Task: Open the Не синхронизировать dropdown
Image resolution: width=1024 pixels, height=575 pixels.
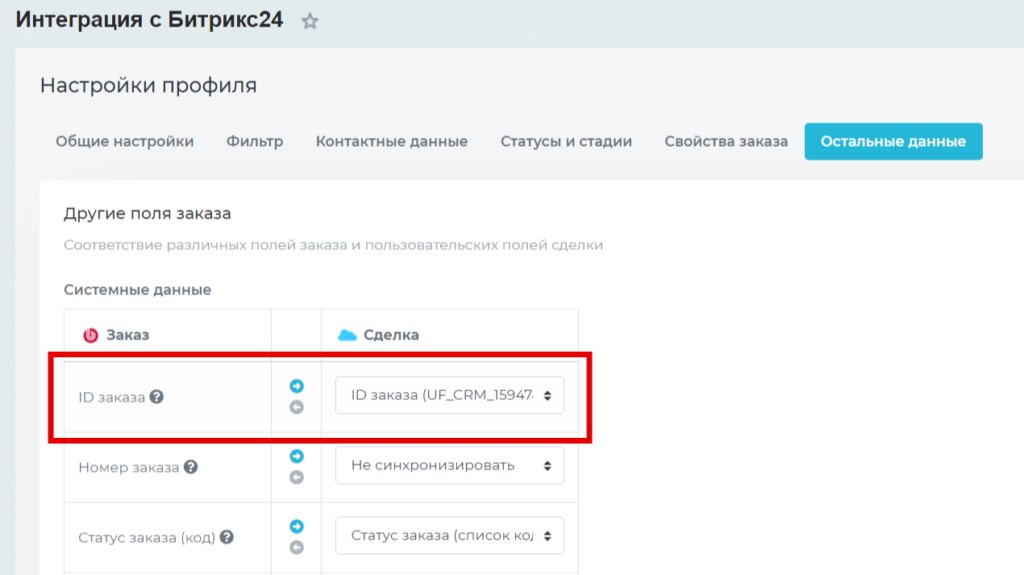Action: tap(449, 465)
